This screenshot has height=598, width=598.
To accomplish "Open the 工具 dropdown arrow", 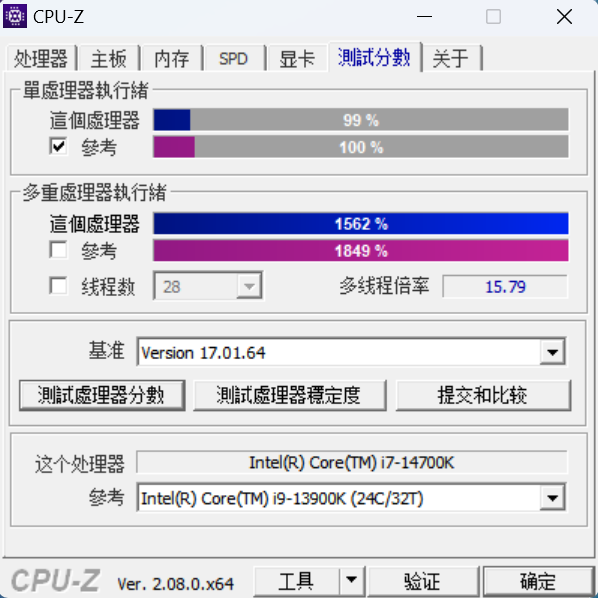I will point(351,581).
